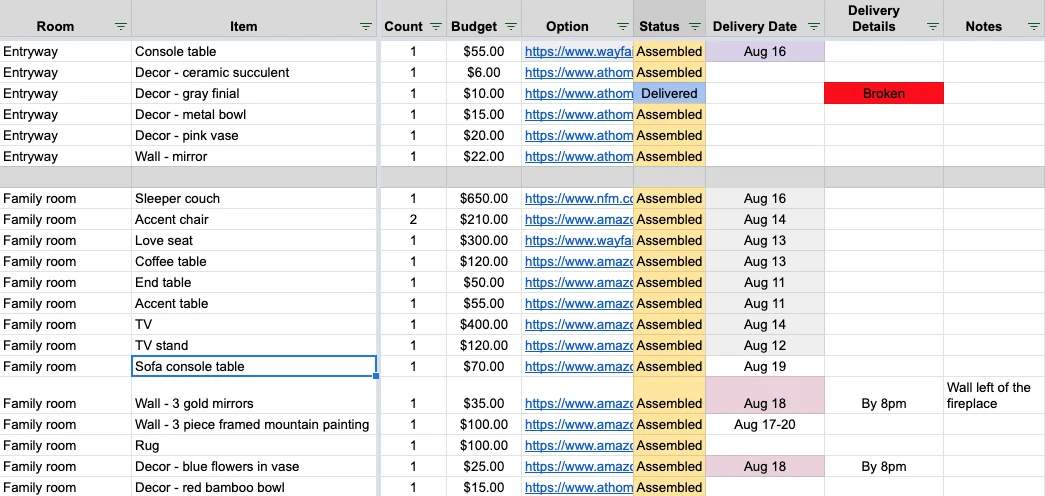Select the red Broken cell
This screenshot has height=496, width=1045.
coord(884,93)
